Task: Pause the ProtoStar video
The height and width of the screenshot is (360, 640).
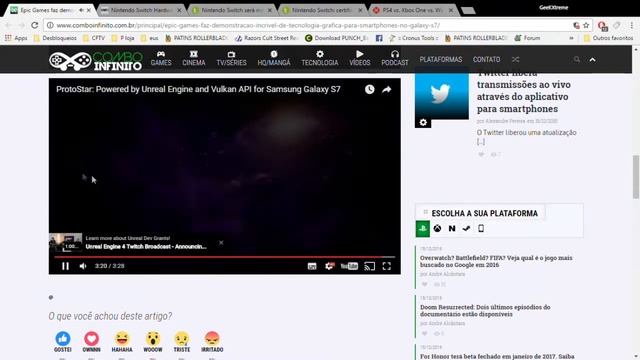Action: pos(65,266)
